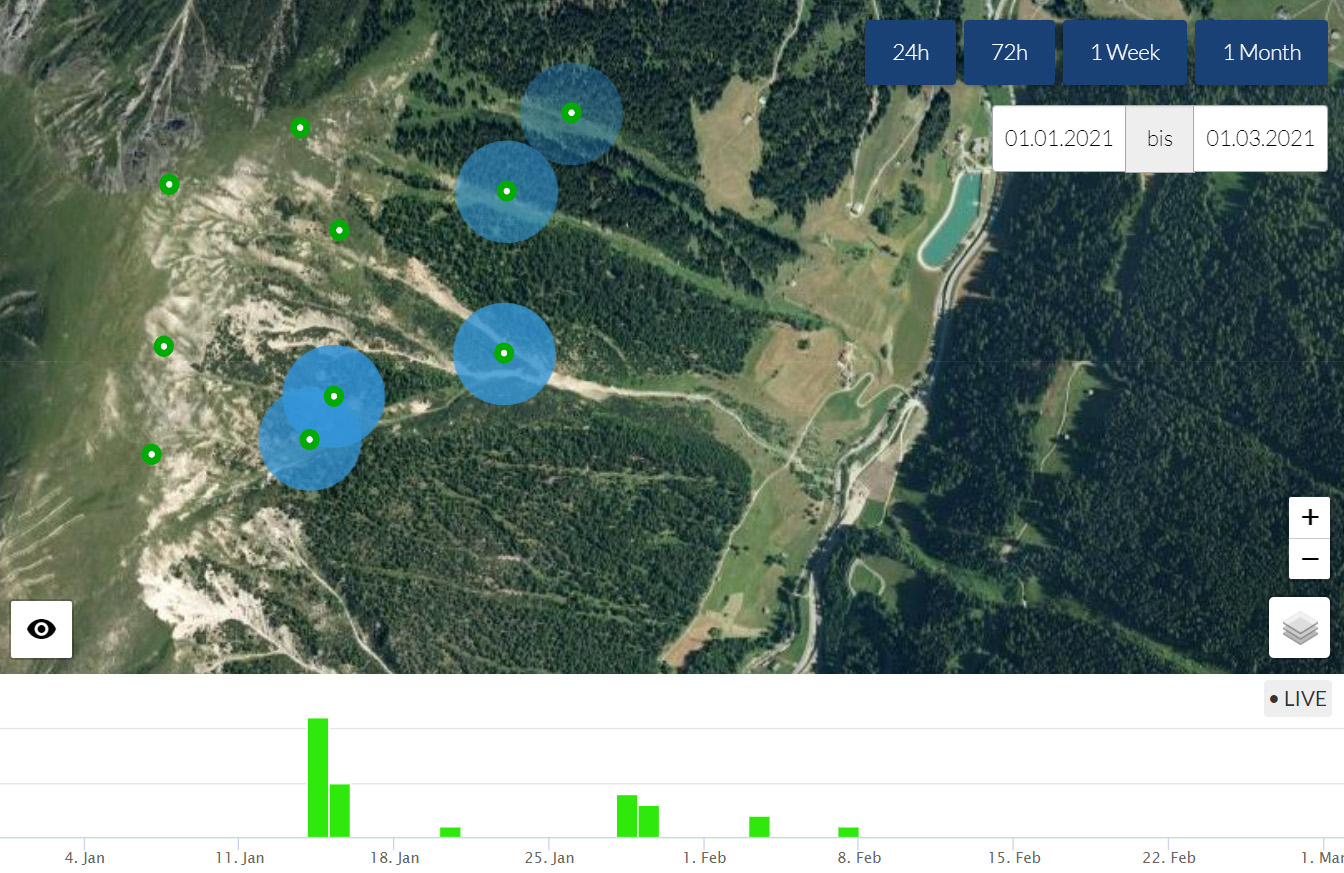This screenshot has height=873, width=1344.
Task: Select the 1 Week time range
Action: coord(1125,52)
